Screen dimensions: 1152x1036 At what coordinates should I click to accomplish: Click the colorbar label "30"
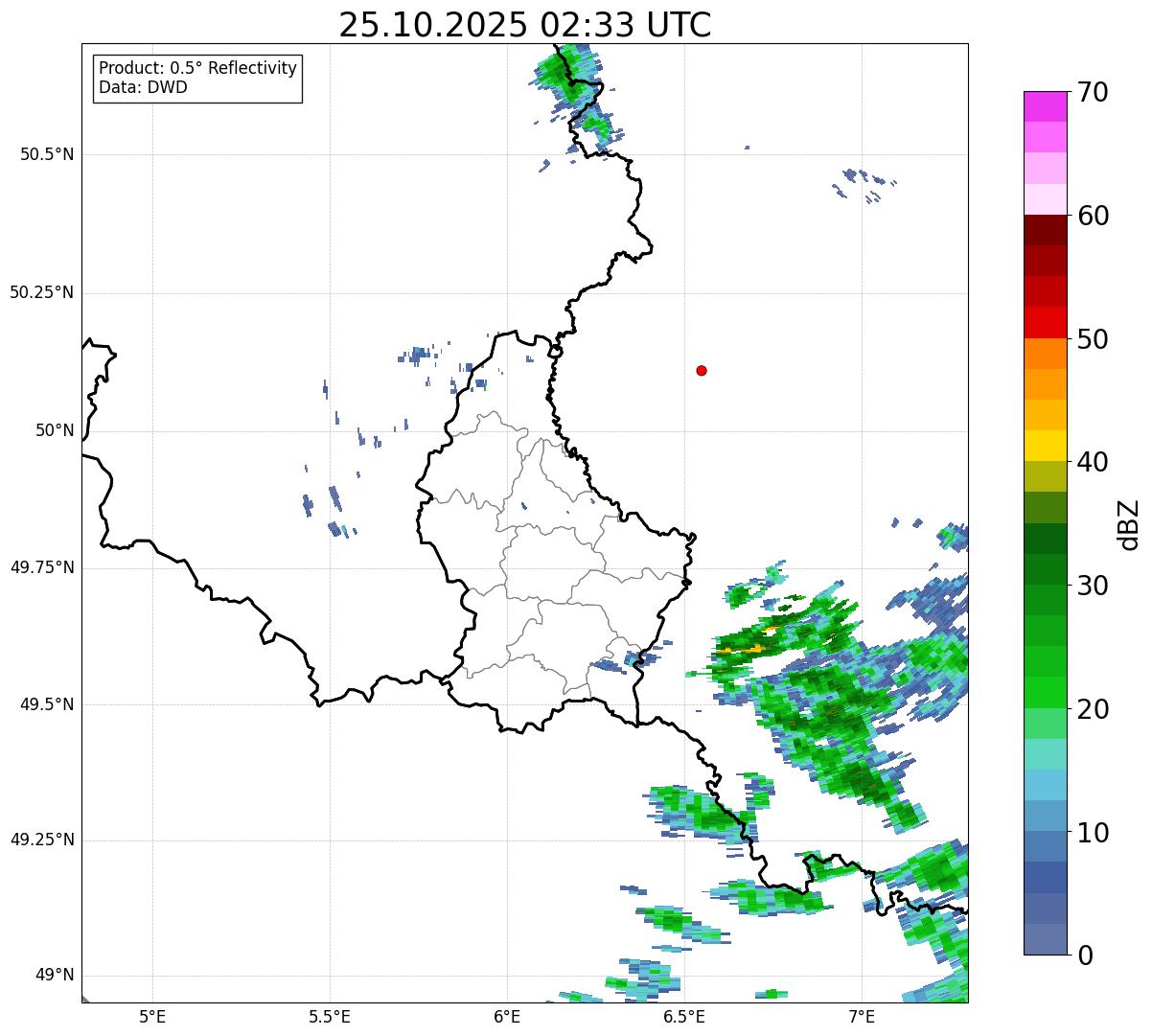pos(1093,586)
